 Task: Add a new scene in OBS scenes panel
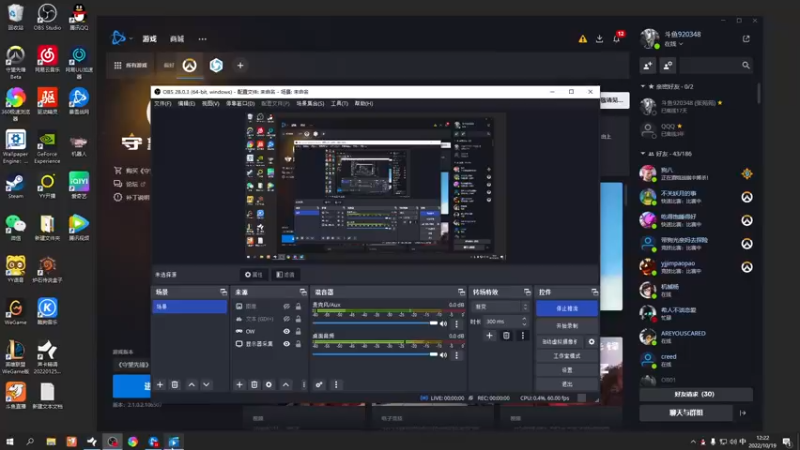[160, 385]
